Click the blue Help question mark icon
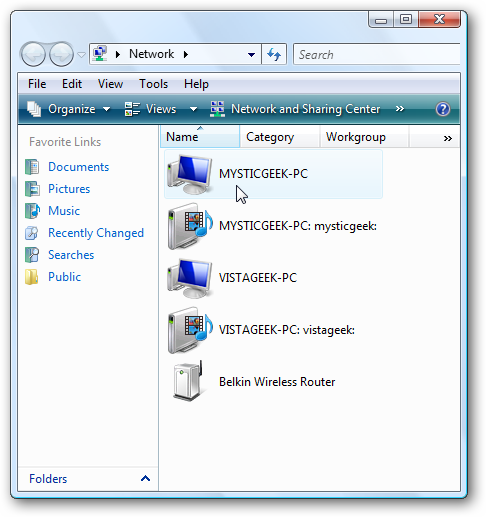The image size is (486, 517). click(x=443, y=109)
